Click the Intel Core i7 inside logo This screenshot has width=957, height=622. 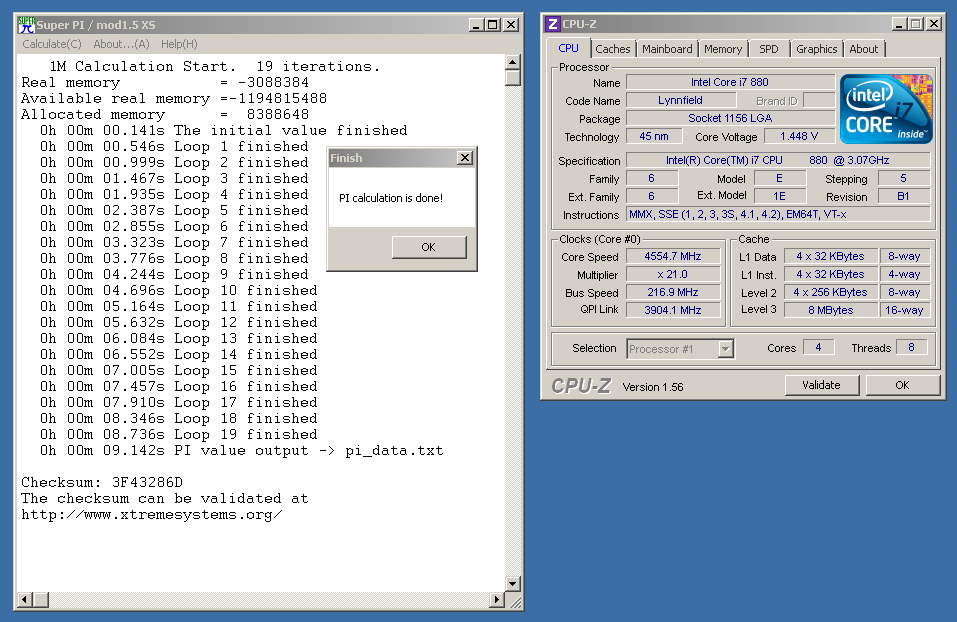pos(886,109)
